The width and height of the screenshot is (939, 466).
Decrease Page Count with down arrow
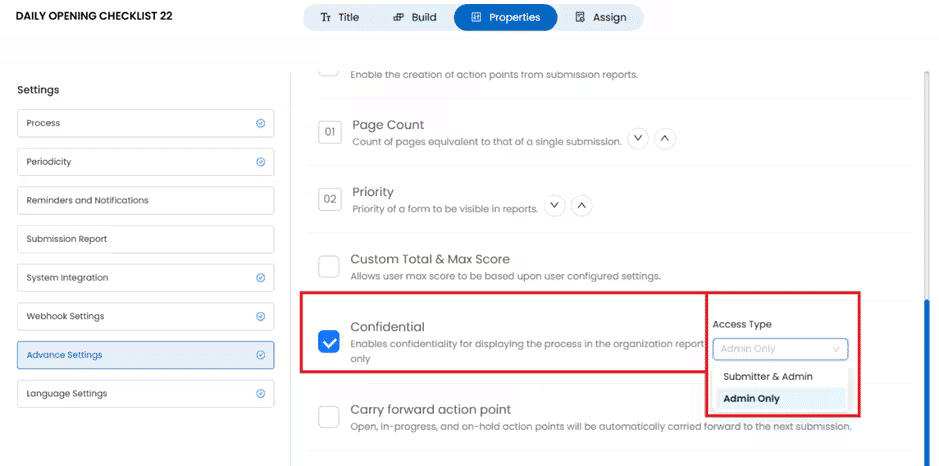(x=638, y=139)
